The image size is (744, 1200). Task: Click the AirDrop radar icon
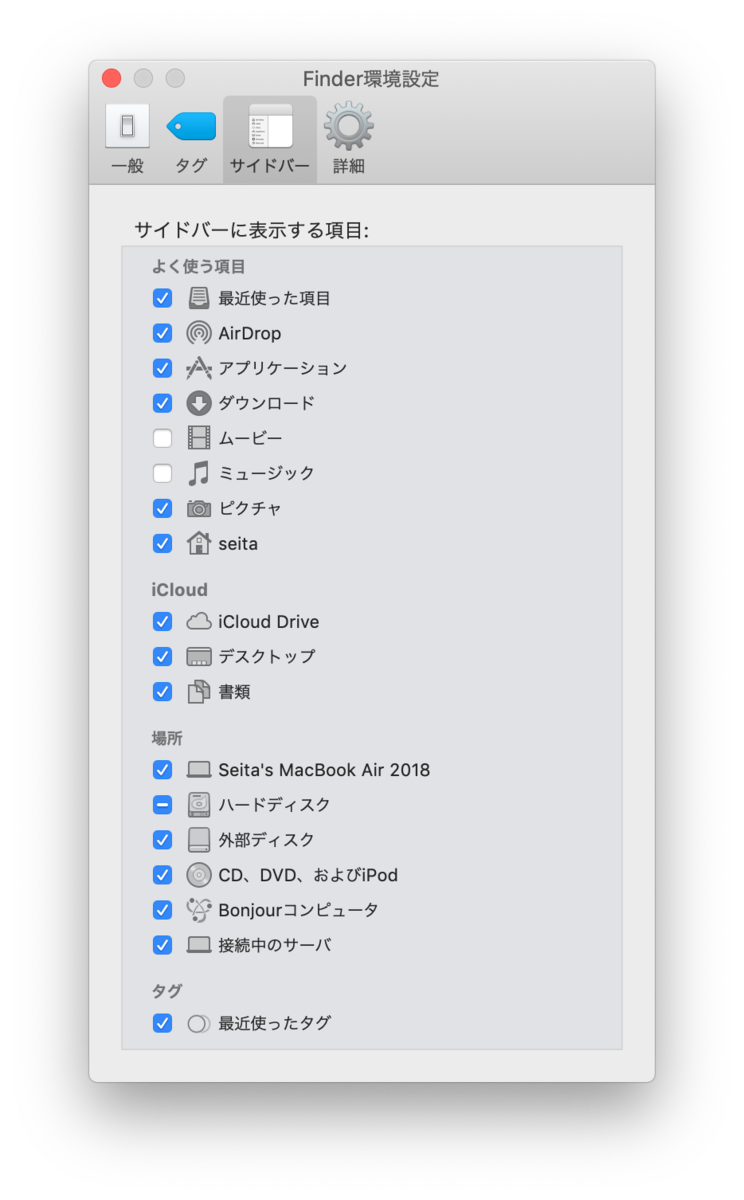199,333
